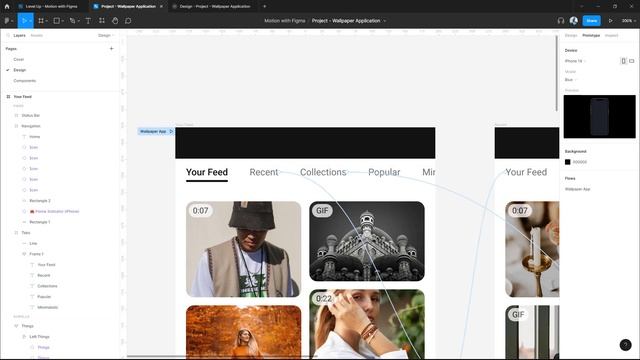Screen dimensions: 640x360
Task: Click the Wallpaper App flow play arrow
Action: (171, 131)
